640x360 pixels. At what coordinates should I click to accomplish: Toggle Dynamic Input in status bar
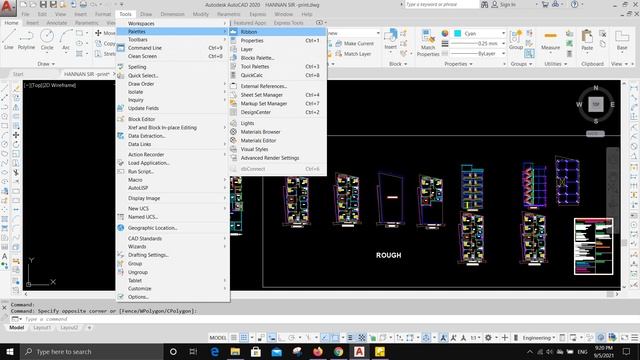click(x=271, y=338)
